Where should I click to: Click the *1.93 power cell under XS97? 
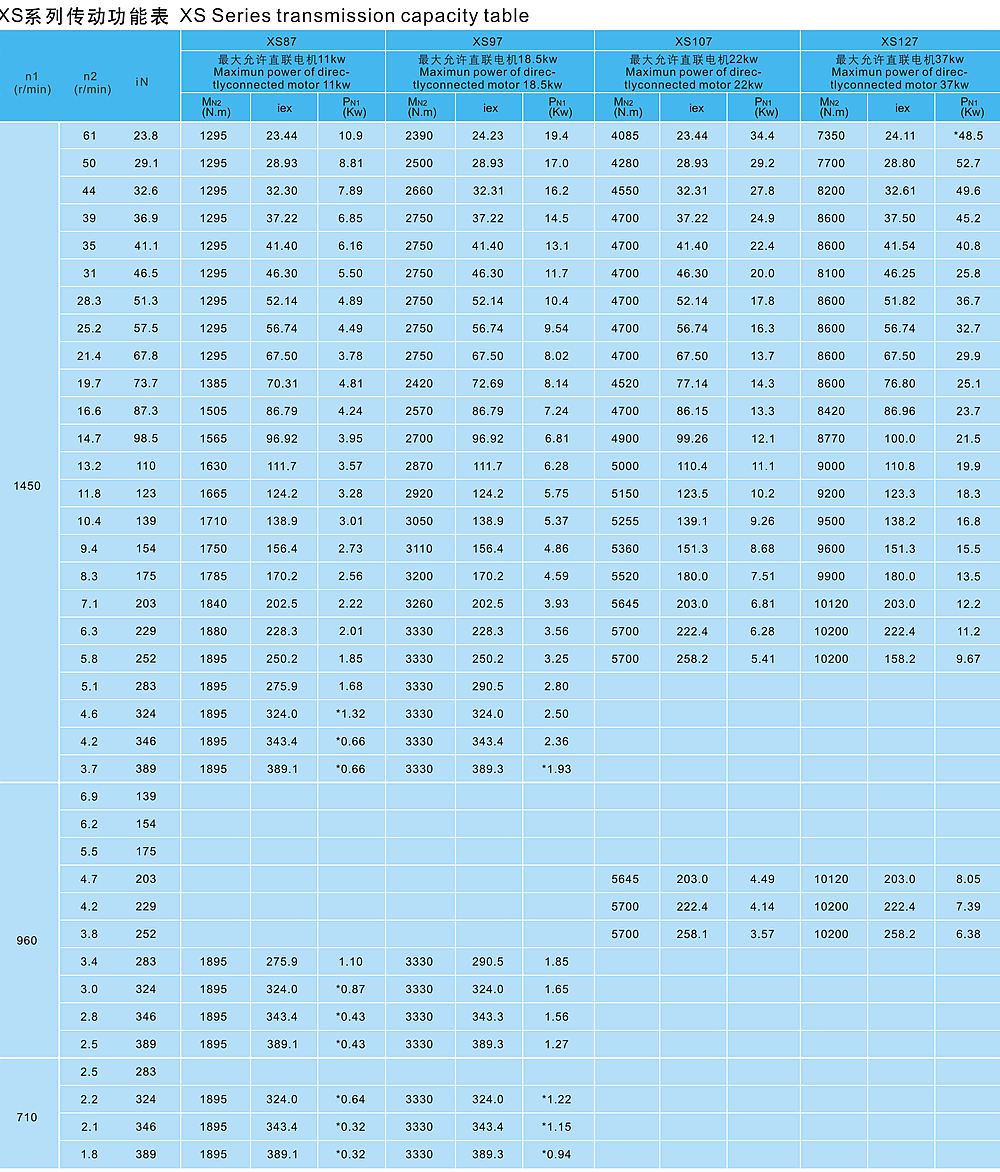[x=556, y=769]
